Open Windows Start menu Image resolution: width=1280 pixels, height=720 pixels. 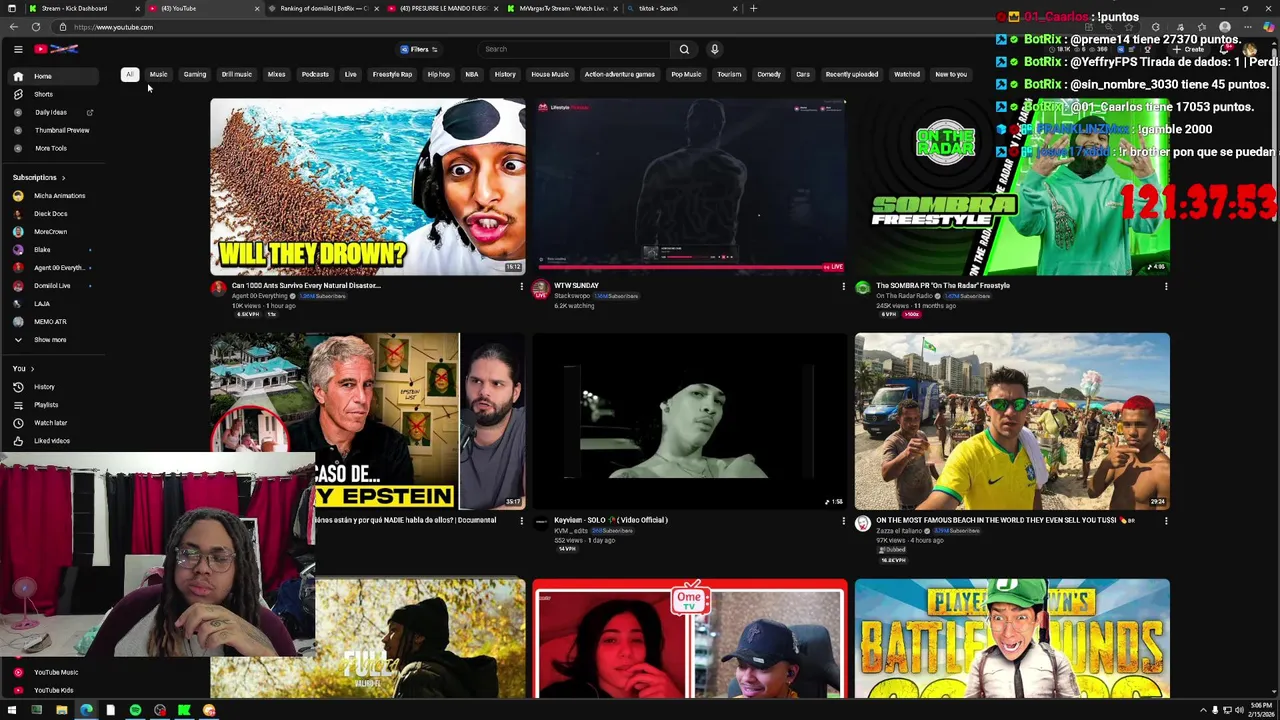tap(12, 710)
